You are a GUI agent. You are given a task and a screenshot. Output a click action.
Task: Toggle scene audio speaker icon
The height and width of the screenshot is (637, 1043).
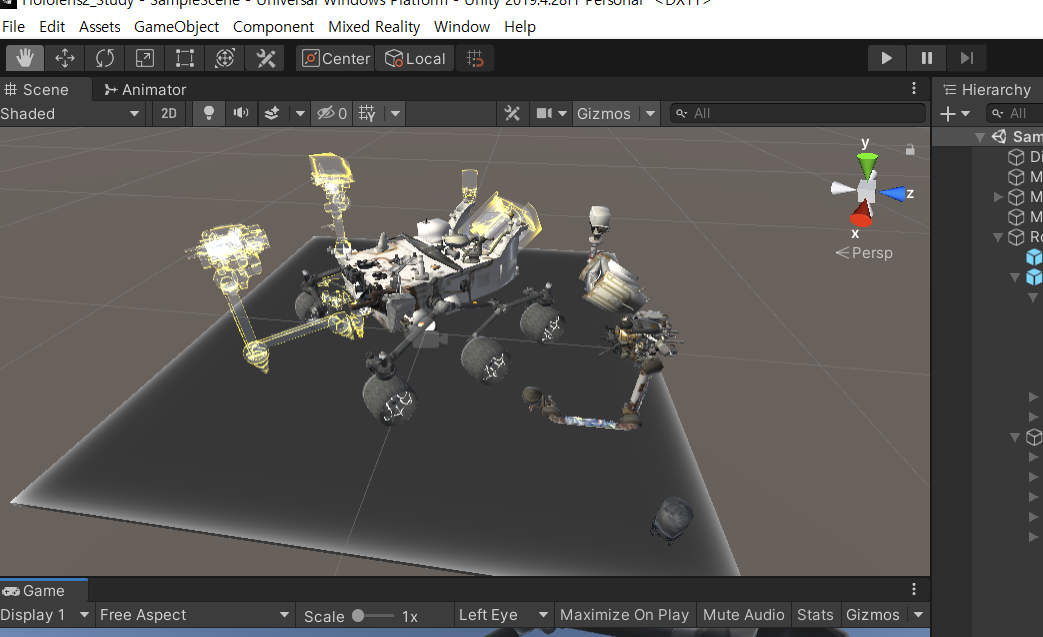(241, 114)
